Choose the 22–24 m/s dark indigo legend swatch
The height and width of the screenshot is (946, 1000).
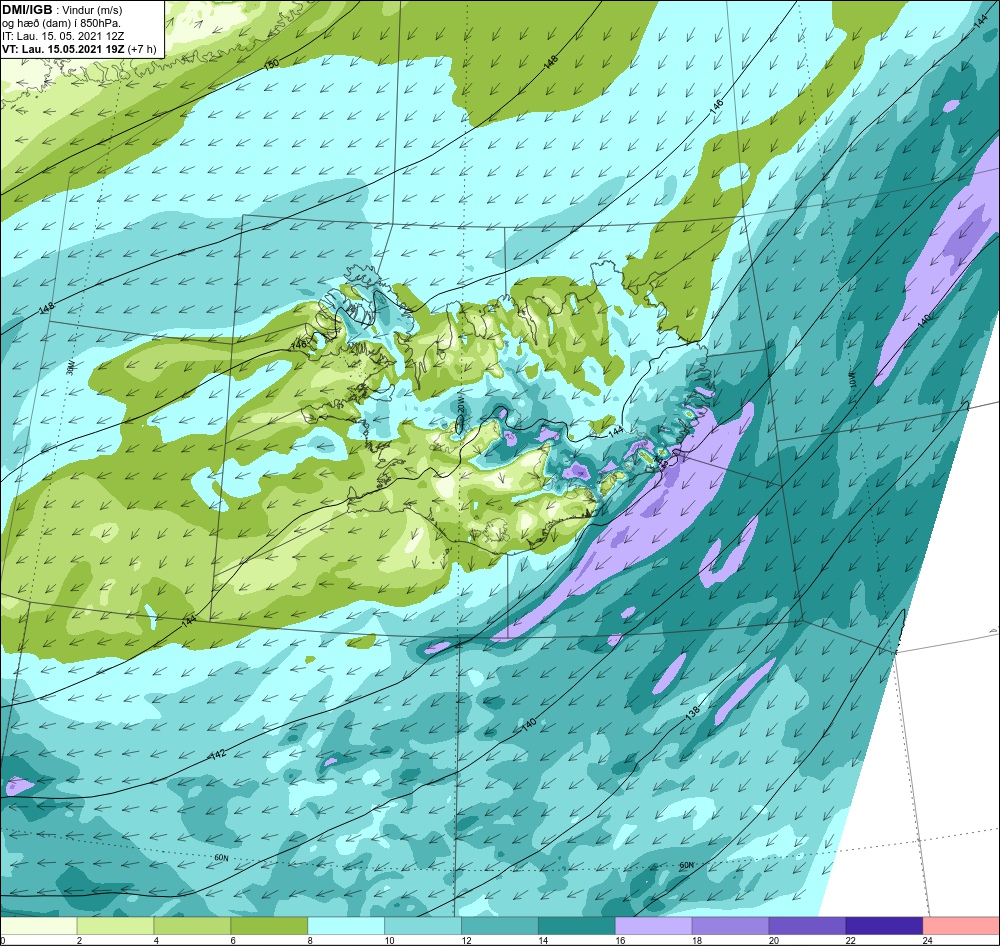pyautogui.click(x=884, y=925)
